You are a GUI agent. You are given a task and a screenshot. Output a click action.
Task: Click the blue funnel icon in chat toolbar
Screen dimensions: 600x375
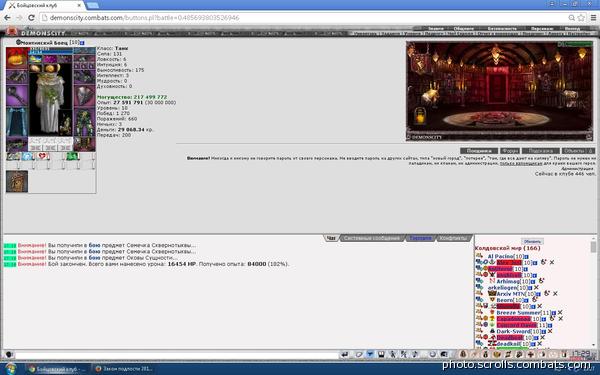coord(370,354)
